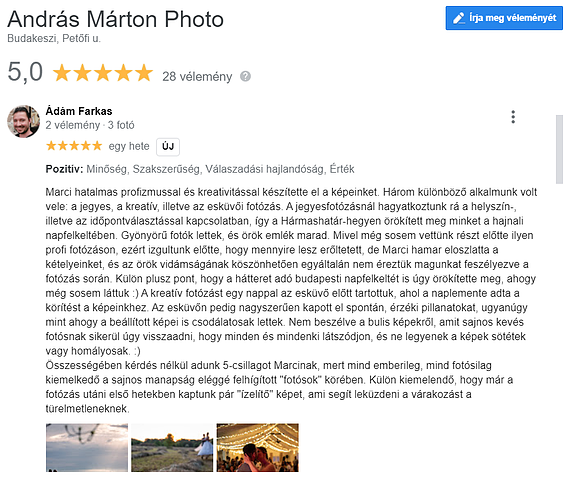This screenshot has width=569, height=478.
Task: Click the Budakeszi, Petőfi u. address text
Action: 54,38
